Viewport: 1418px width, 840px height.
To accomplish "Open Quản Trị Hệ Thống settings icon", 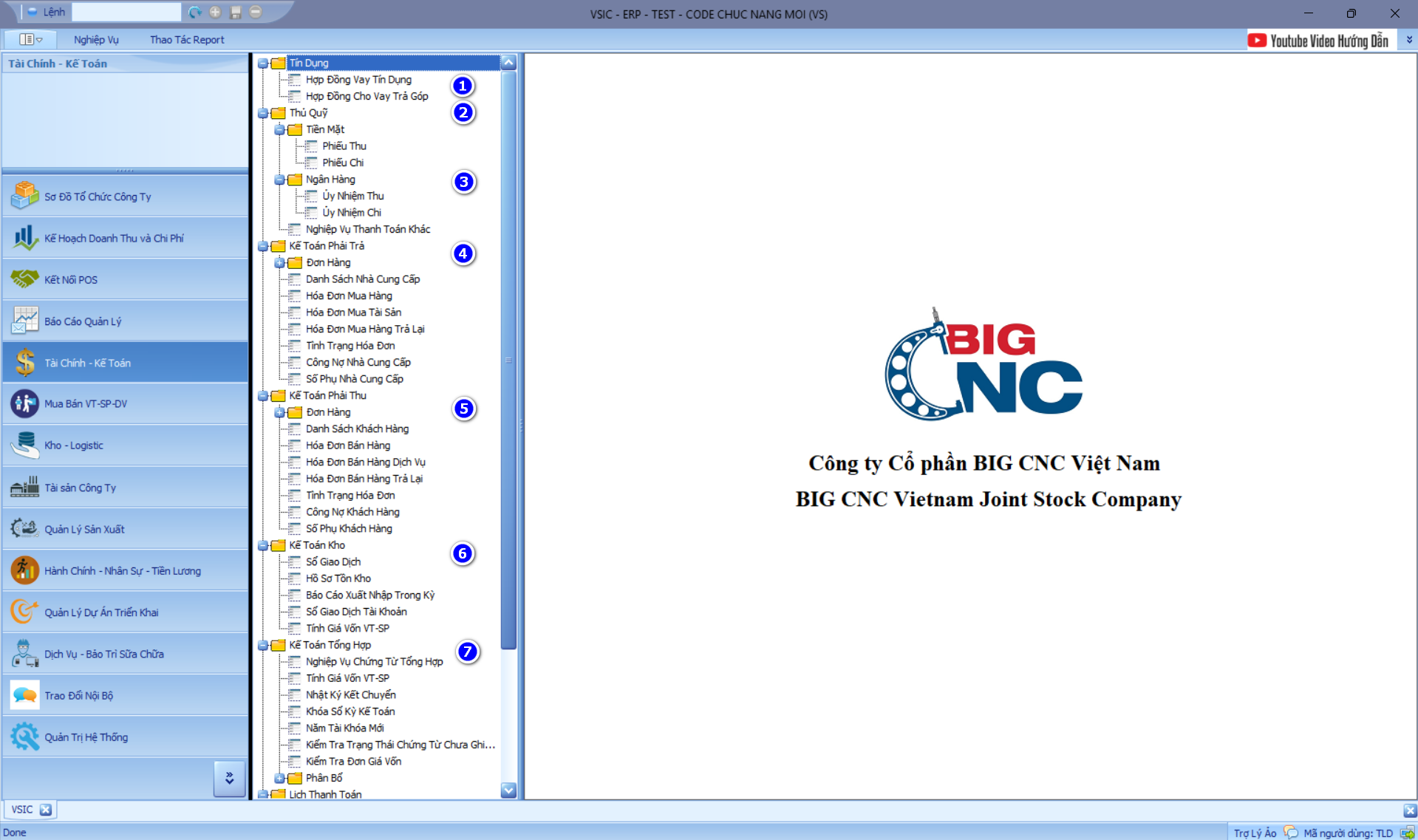I will point(24,737).
